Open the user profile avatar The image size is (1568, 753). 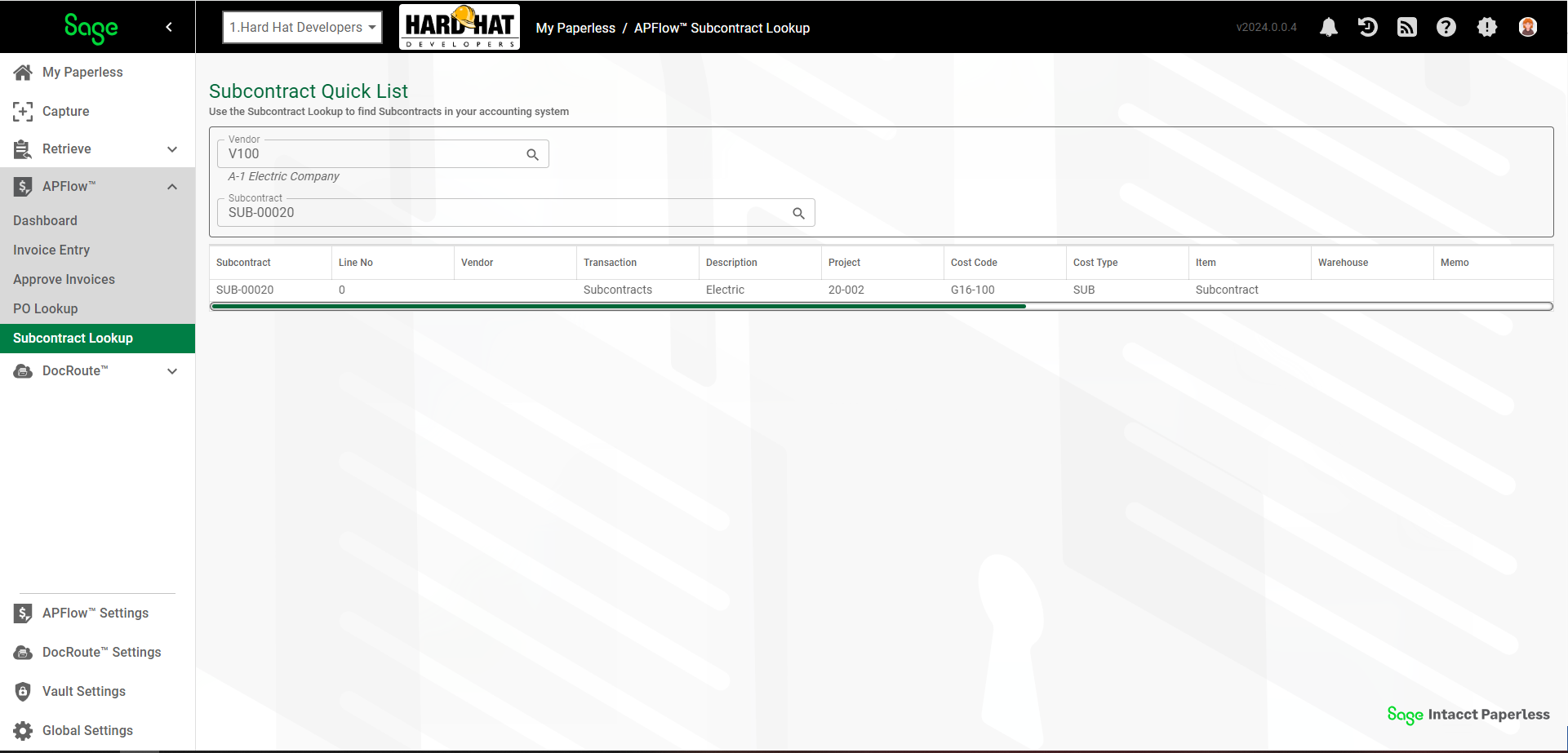[1528, 27]
